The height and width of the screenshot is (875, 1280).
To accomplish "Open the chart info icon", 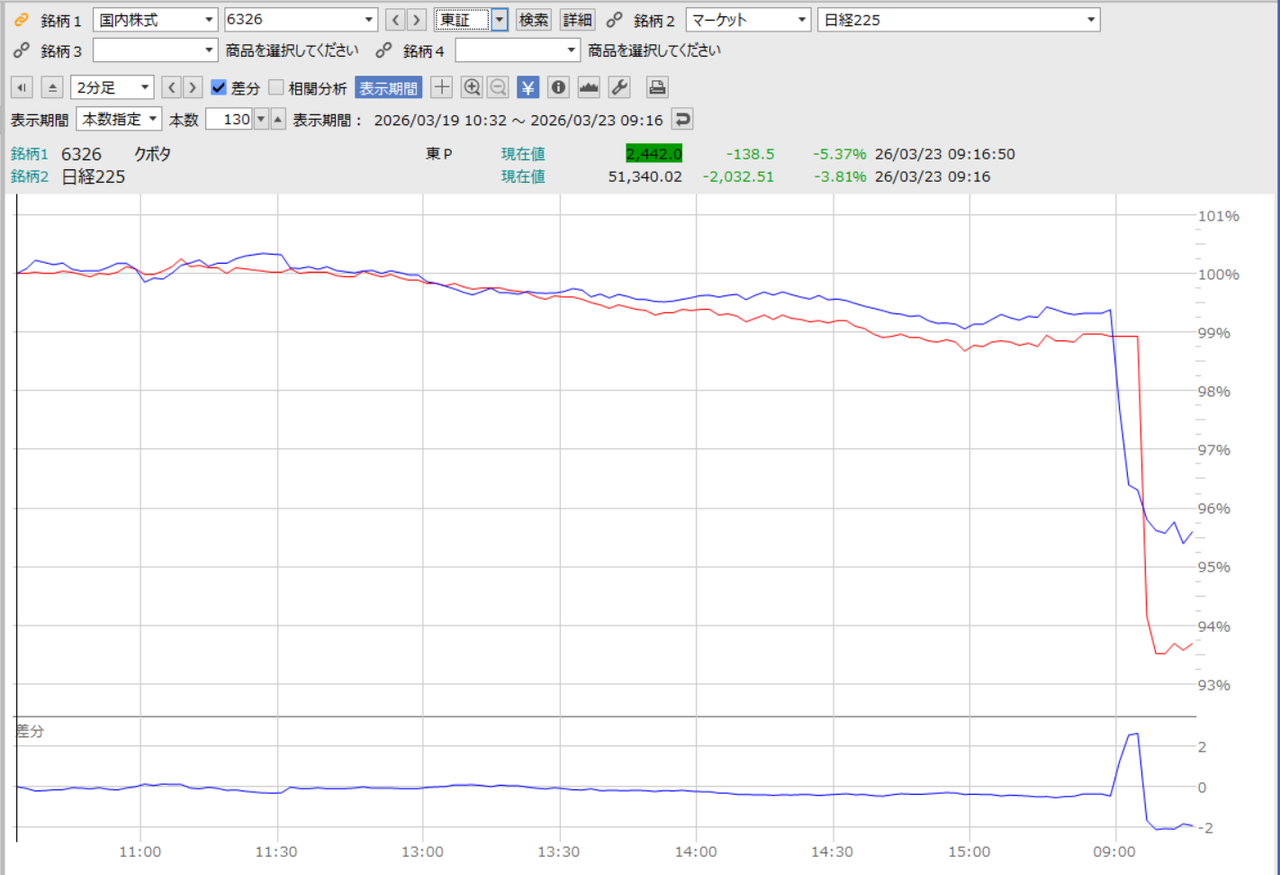I will (558, 87).
